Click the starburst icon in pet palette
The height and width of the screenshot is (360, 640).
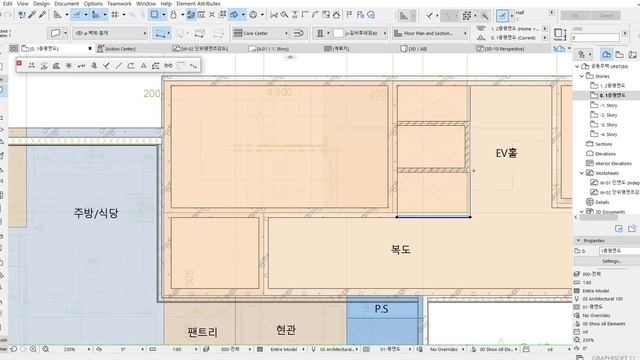[x=69, y=65]
